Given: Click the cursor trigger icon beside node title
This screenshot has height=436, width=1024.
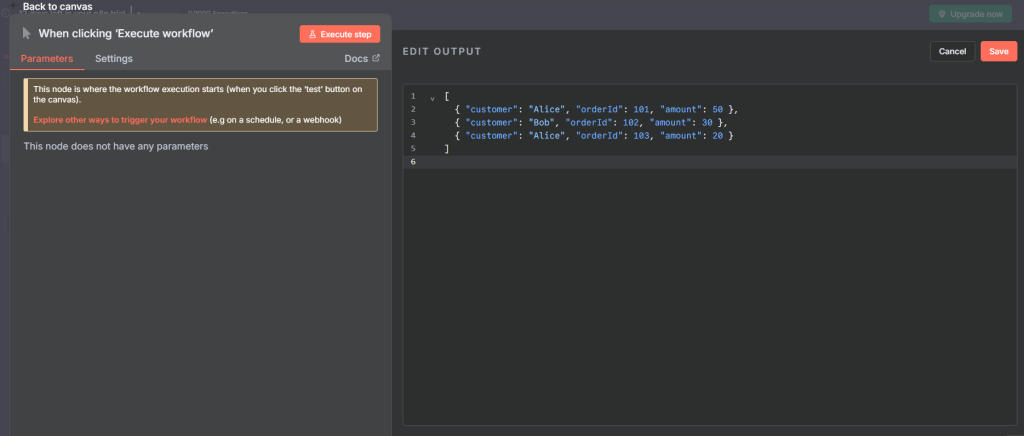Looking at the screenshot, I should coord(27,33).
